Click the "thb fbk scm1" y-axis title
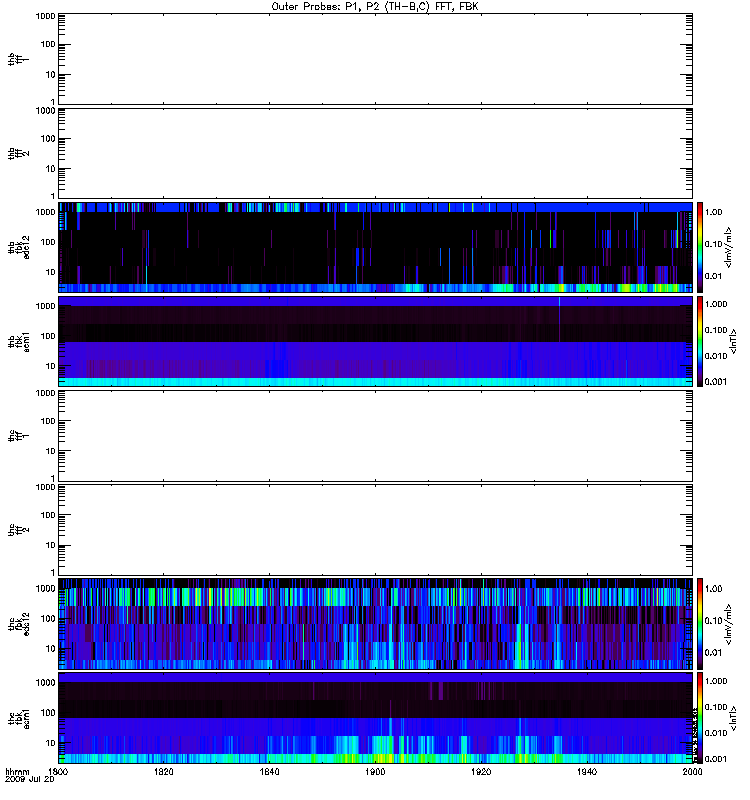Viewport: 750px width, 800px height. click(x=19, y=341)
